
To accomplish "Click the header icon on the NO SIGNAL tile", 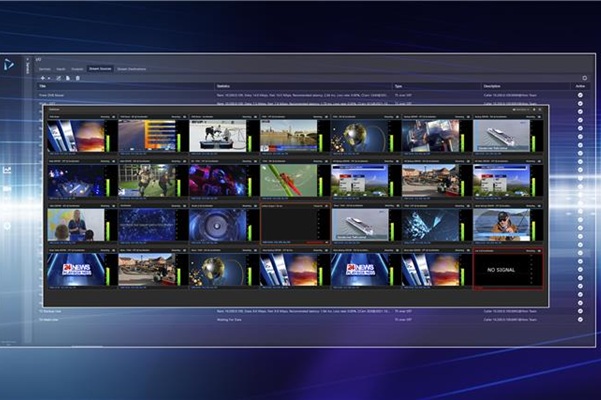I will click(x=539, y=251).
